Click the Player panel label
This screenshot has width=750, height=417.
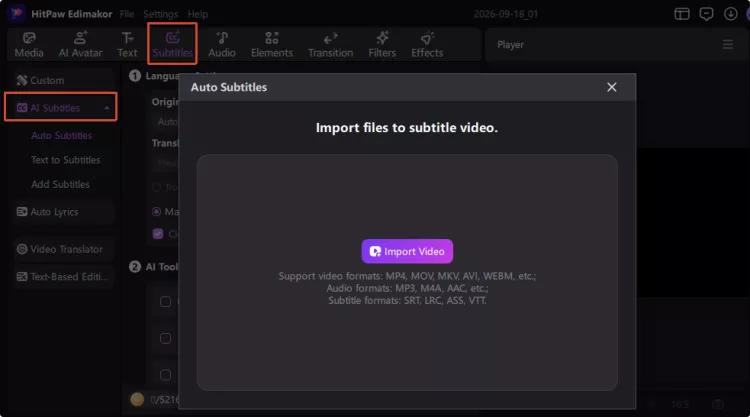click(x=510, y=44)
